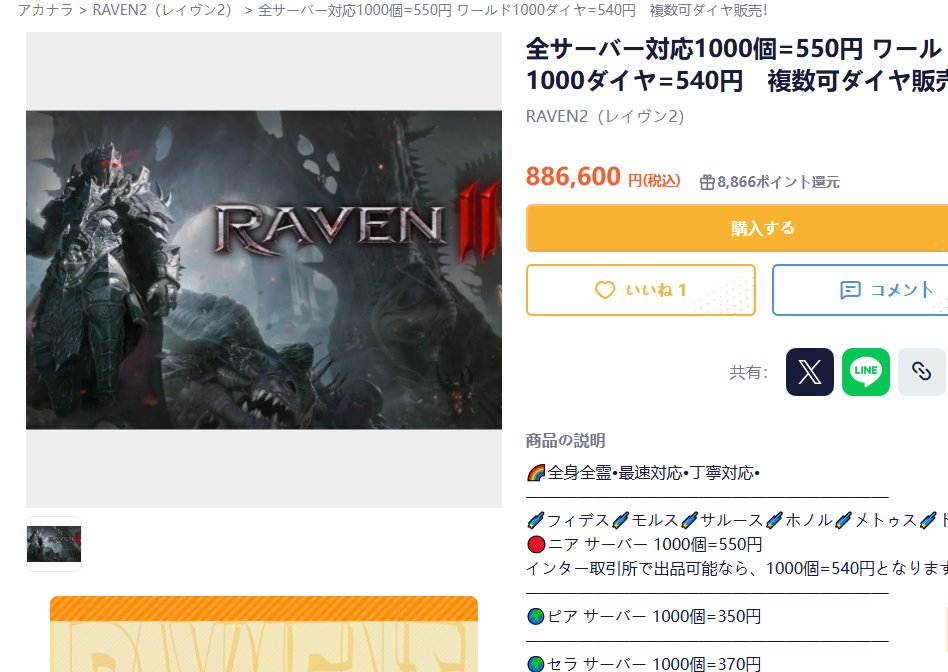Open the コメント comment button
Screen dimensions: 948x672
tap(860, 290)
